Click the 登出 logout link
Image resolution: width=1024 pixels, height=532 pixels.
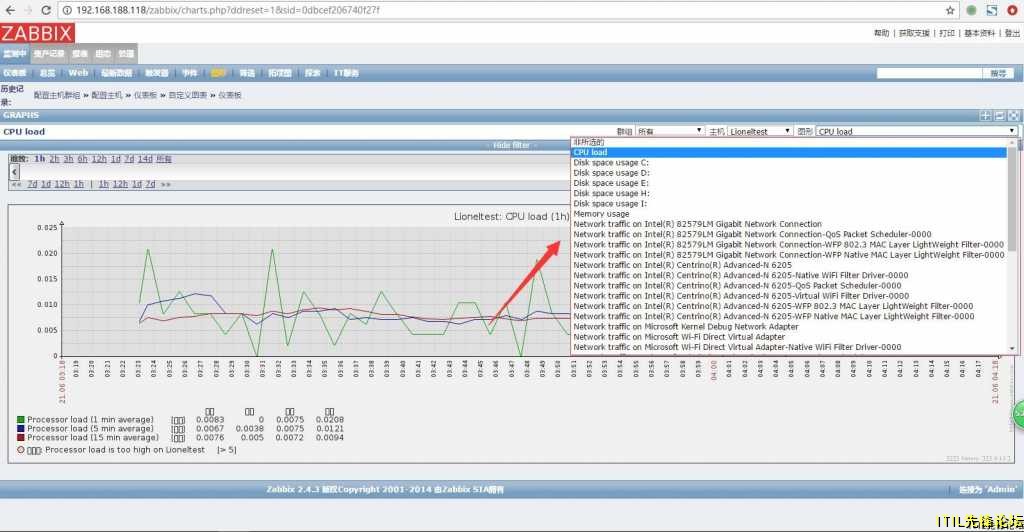tap(1012, 33)
